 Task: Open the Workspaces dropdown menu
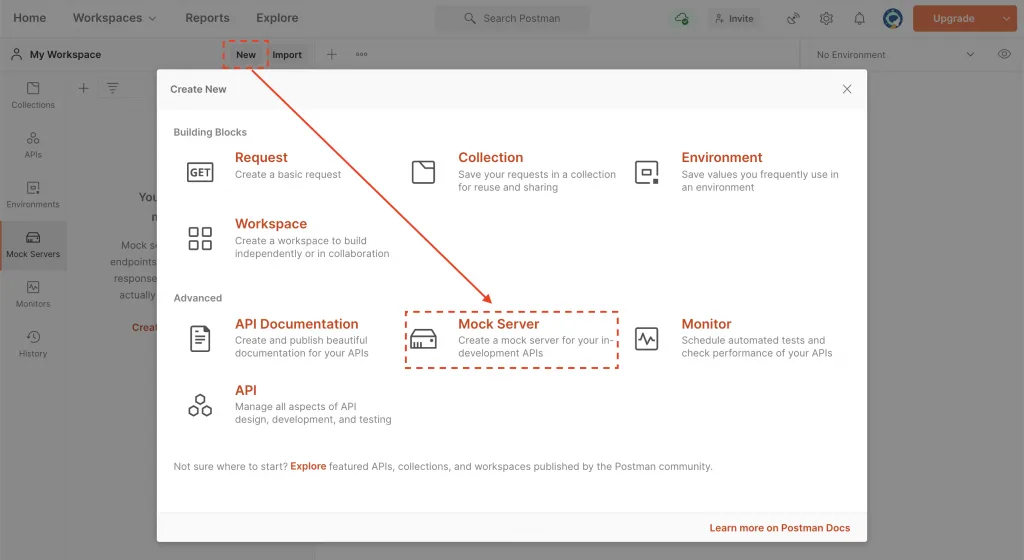tap(114, 18)
